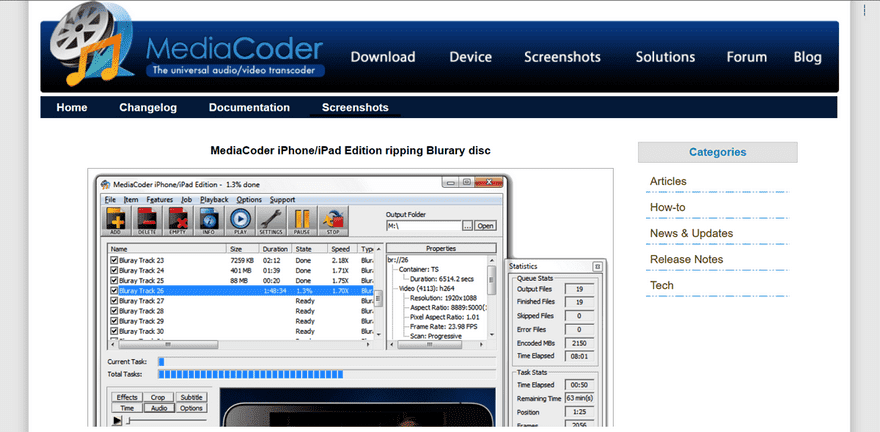Go to the Download page
880x432 pixels.
(383, 57)
